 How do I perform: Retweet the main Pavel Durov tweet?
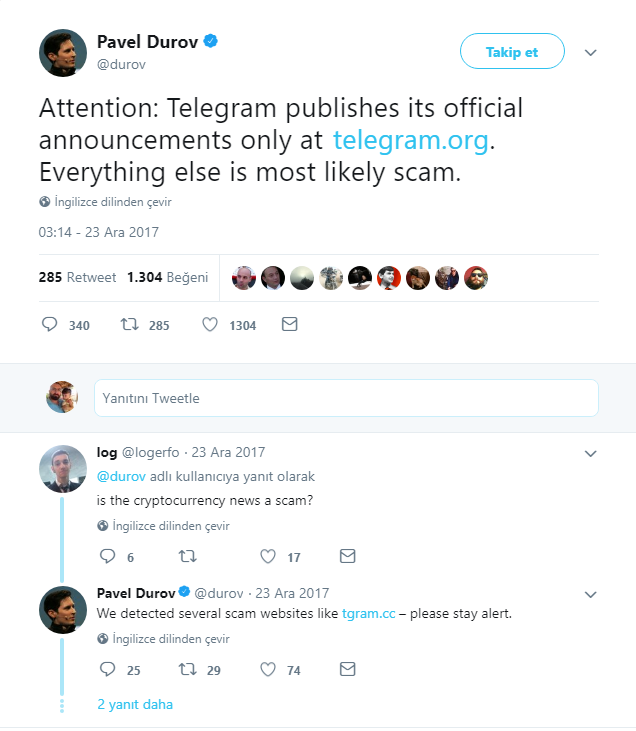(x=130, y=324)
